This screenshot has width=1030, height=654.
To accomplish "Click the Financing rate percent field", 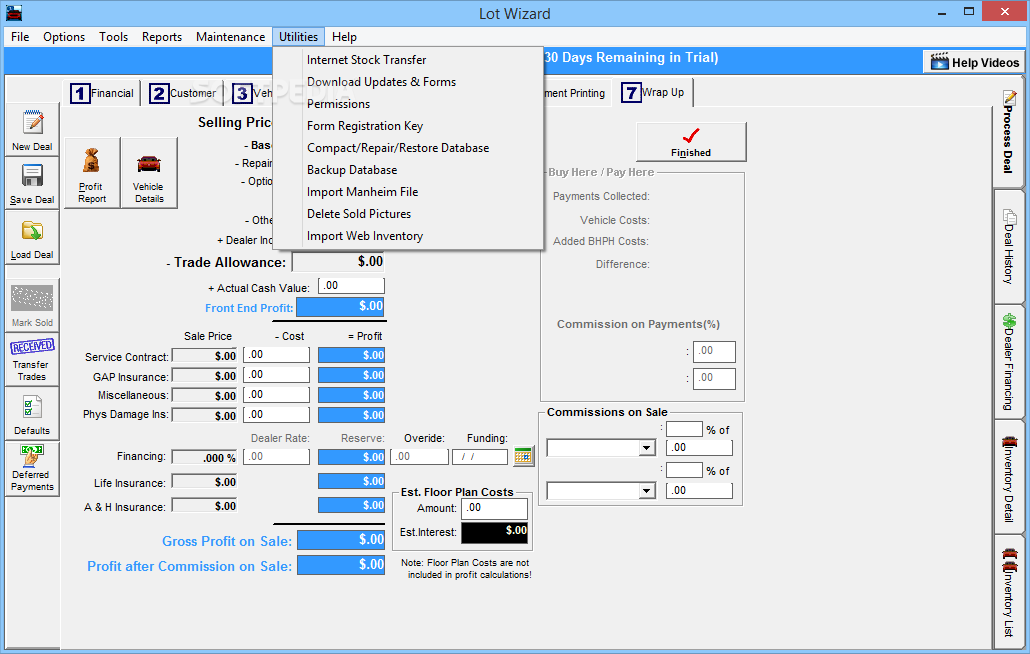I will 205,457.
